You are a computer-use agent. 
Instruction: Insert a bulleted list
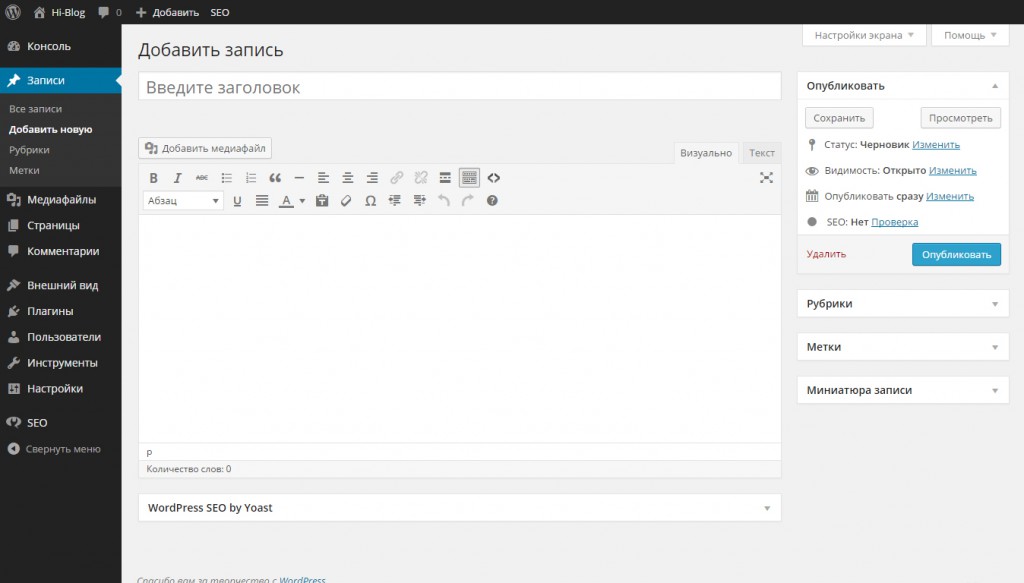click(227, 178)
